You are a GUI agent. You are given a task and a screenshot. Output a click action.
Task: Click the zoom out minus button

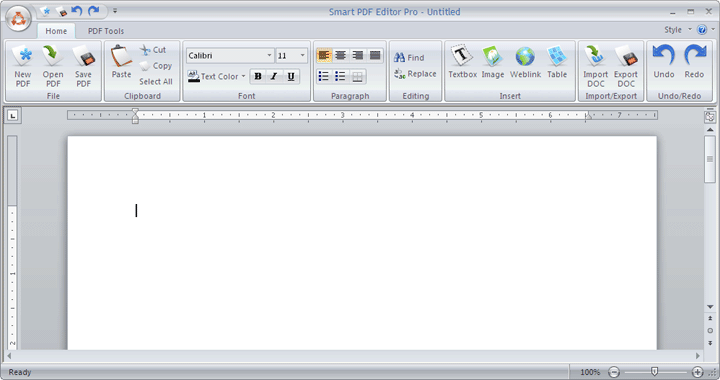coord(614,372)
